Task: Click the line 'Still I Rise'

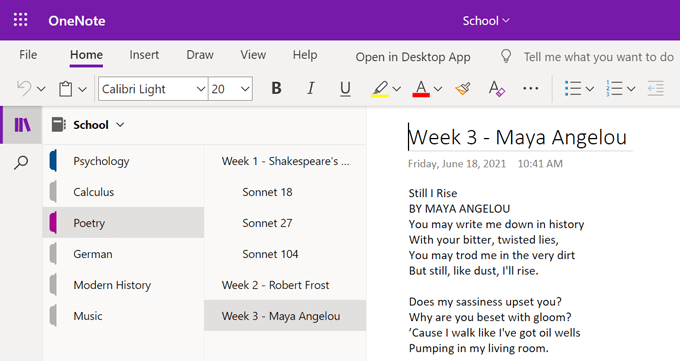Action: (433, 193)
